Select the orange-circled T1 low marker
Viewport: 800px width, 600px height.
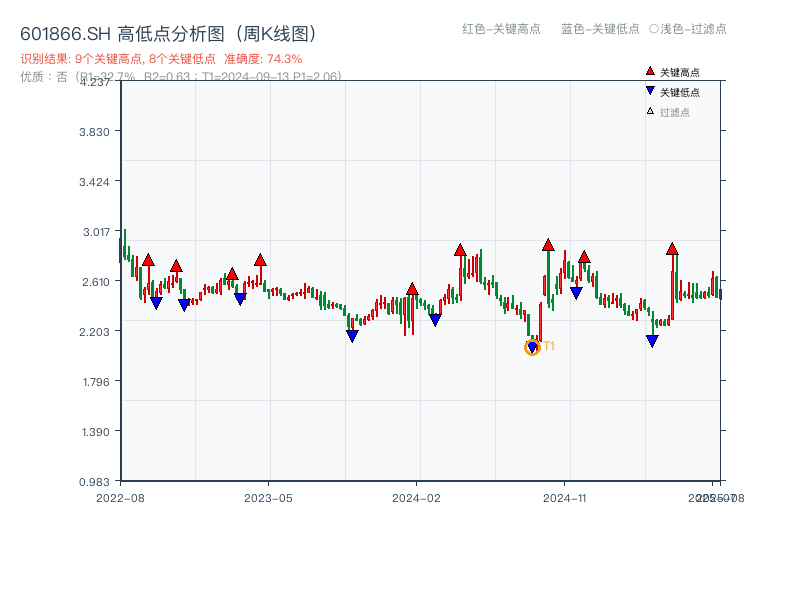coord(532,347)
